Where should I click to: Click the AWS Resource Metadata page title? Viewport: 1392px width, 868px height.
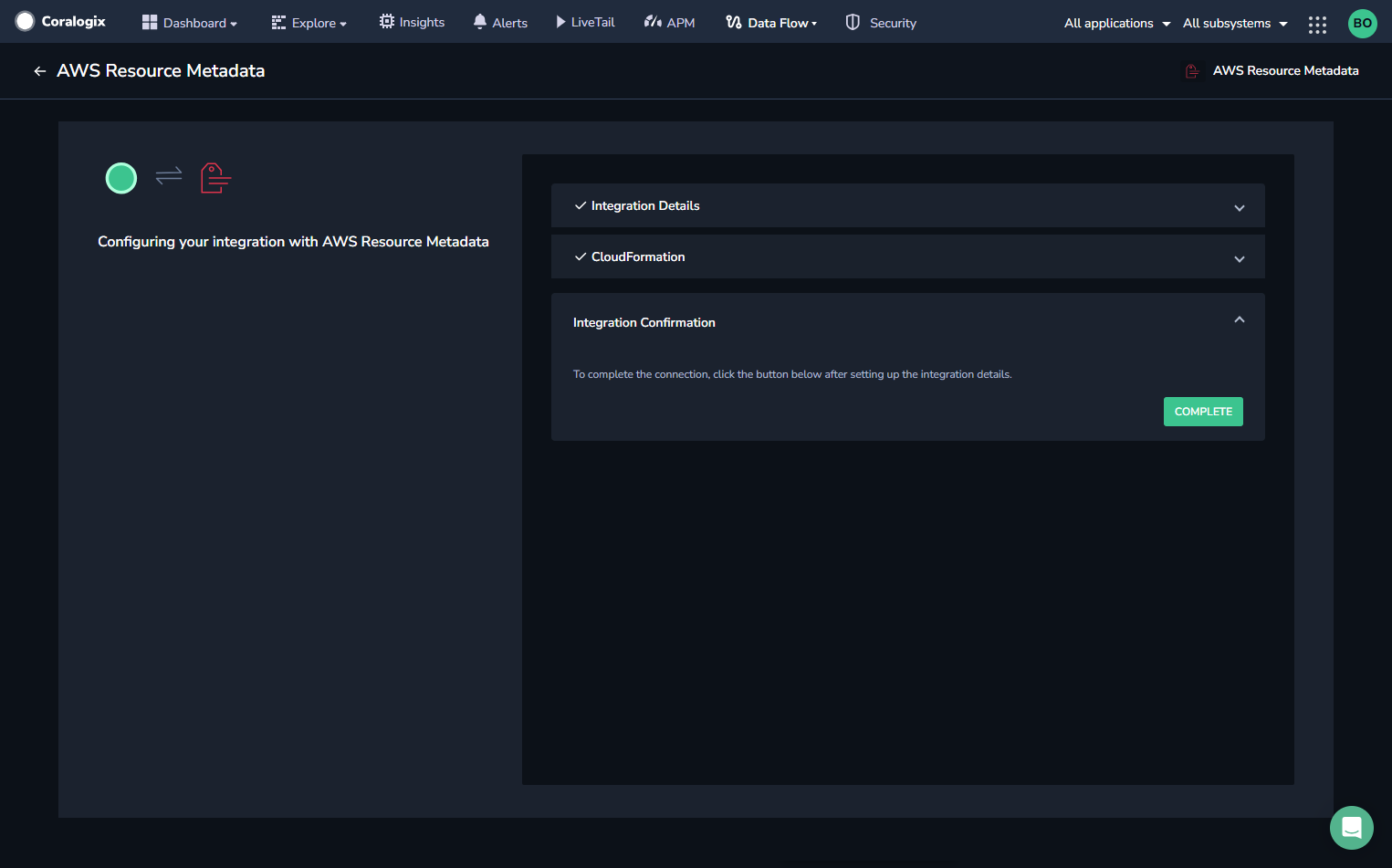point(161,70)
